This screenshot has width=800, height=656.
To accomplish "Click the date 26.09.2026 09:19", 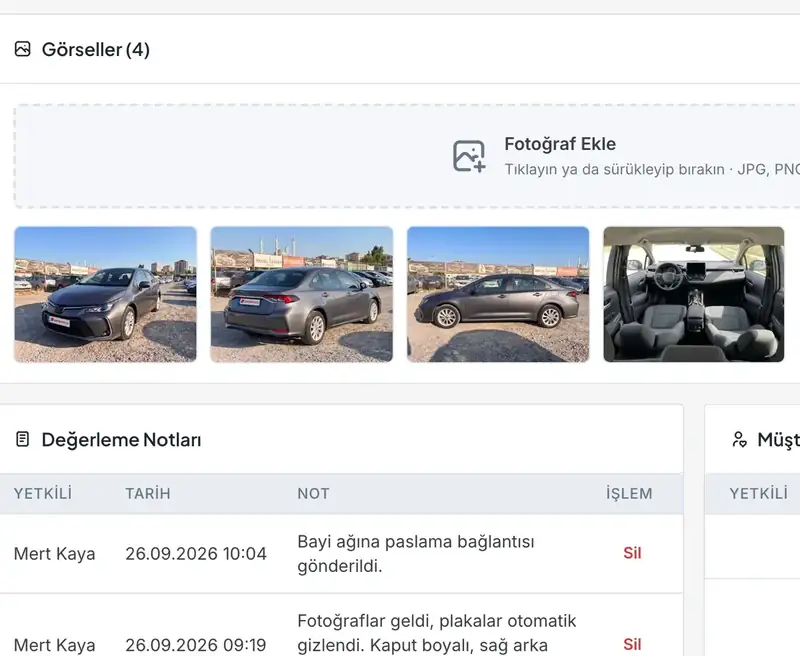I will [196, 645].
